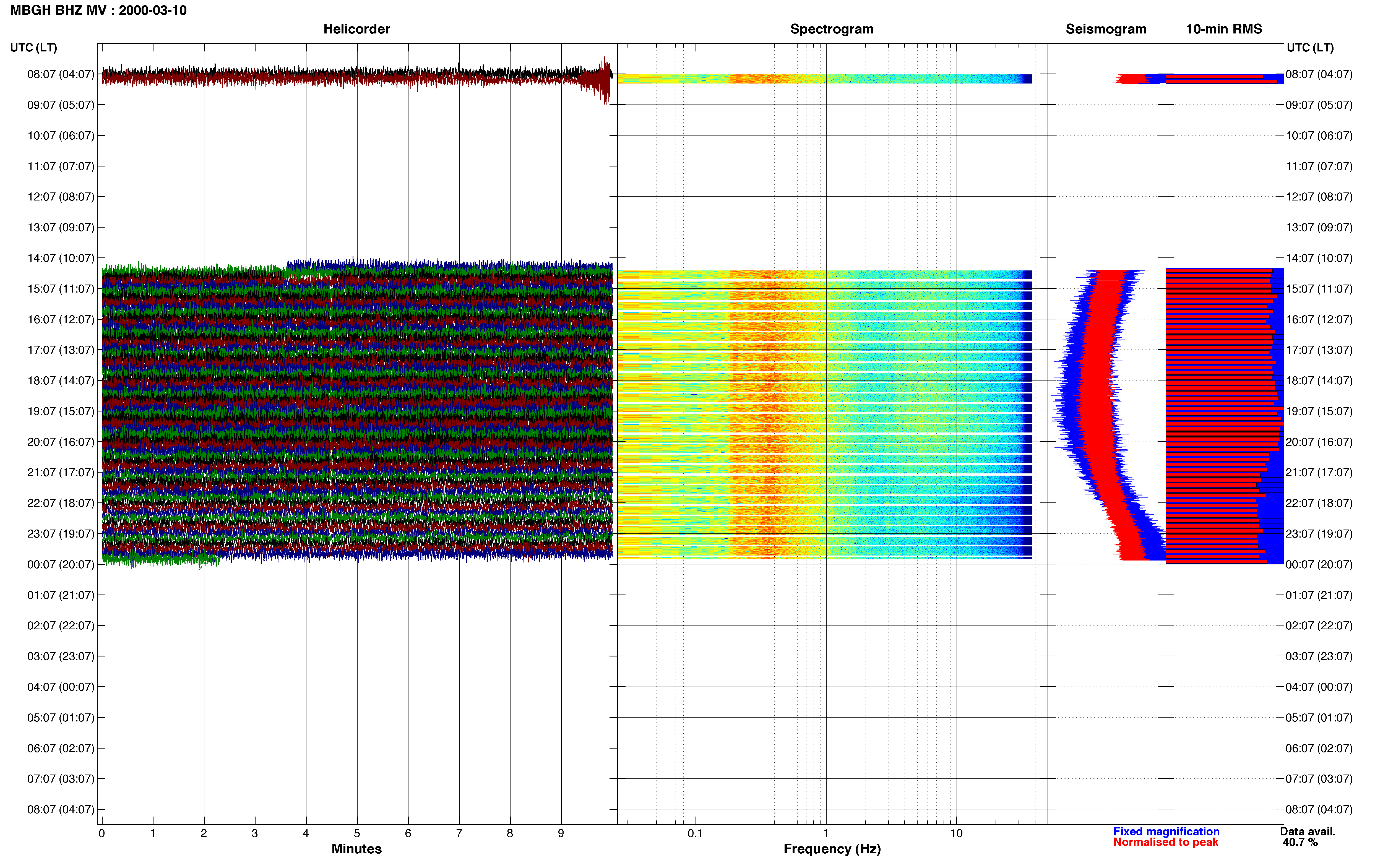
Task: Click '22:07 (18:07)' beside the helicorder
Action: [60, 503]
